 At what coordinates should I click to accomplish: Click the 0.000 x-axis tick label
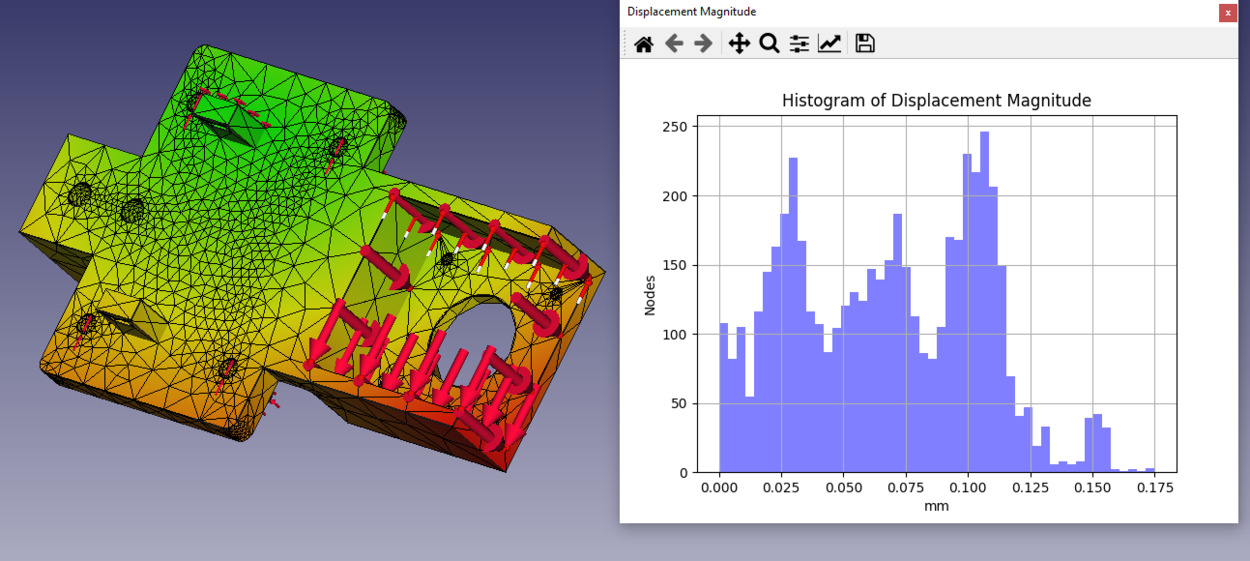719,487
